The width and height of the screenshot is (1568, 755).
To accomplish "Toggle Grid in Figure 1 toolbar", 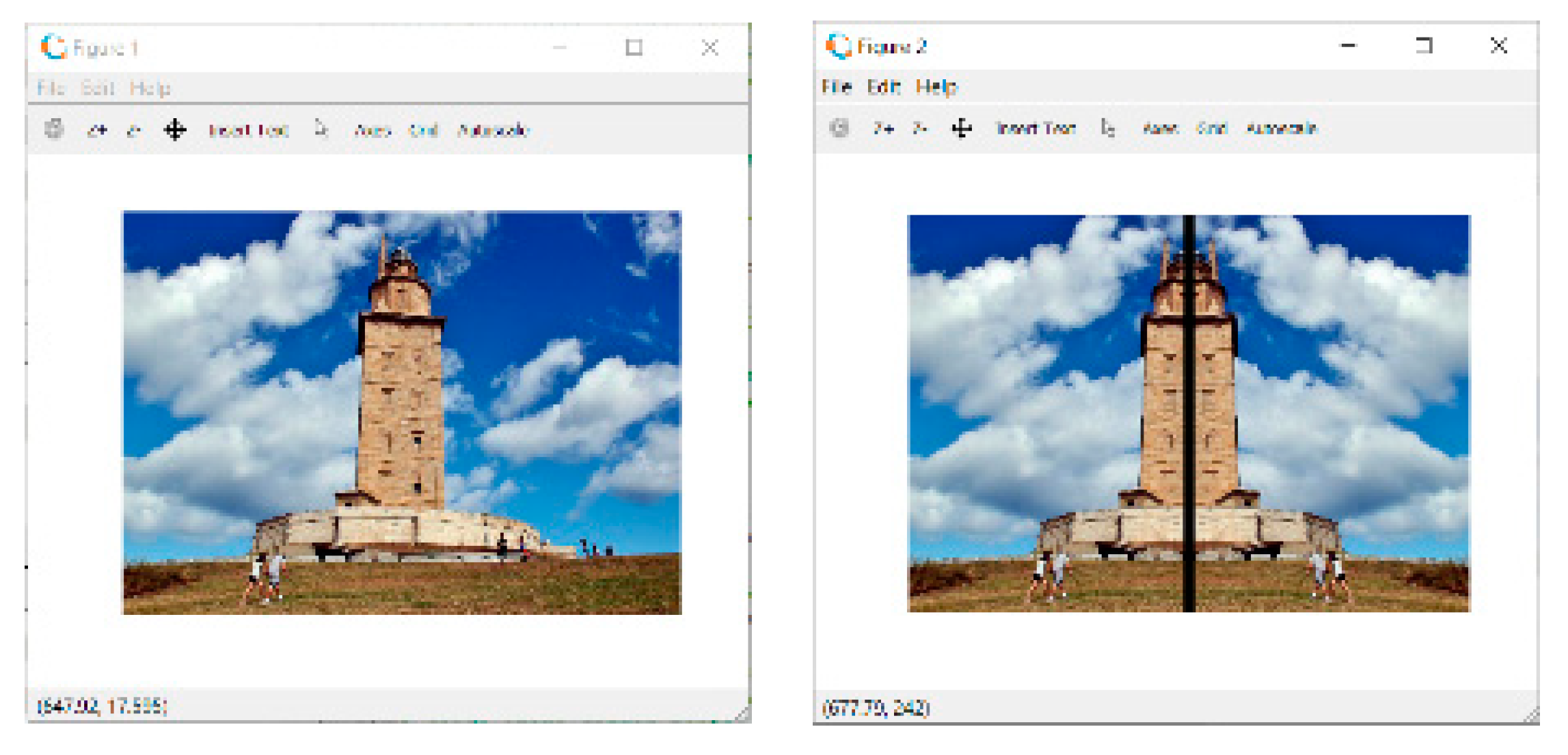I will [x=423, y=130].
